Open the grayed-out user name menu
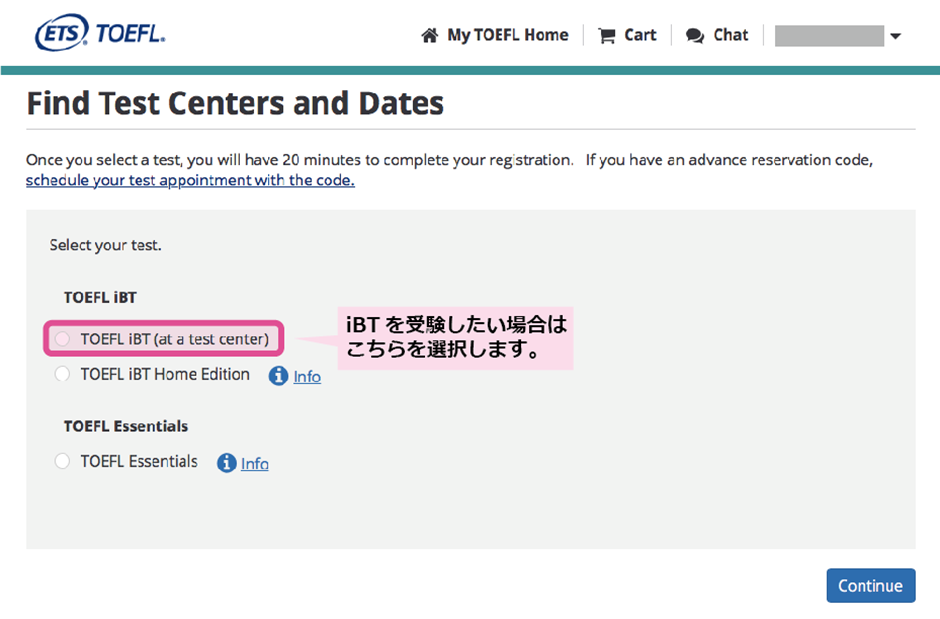 829,36
